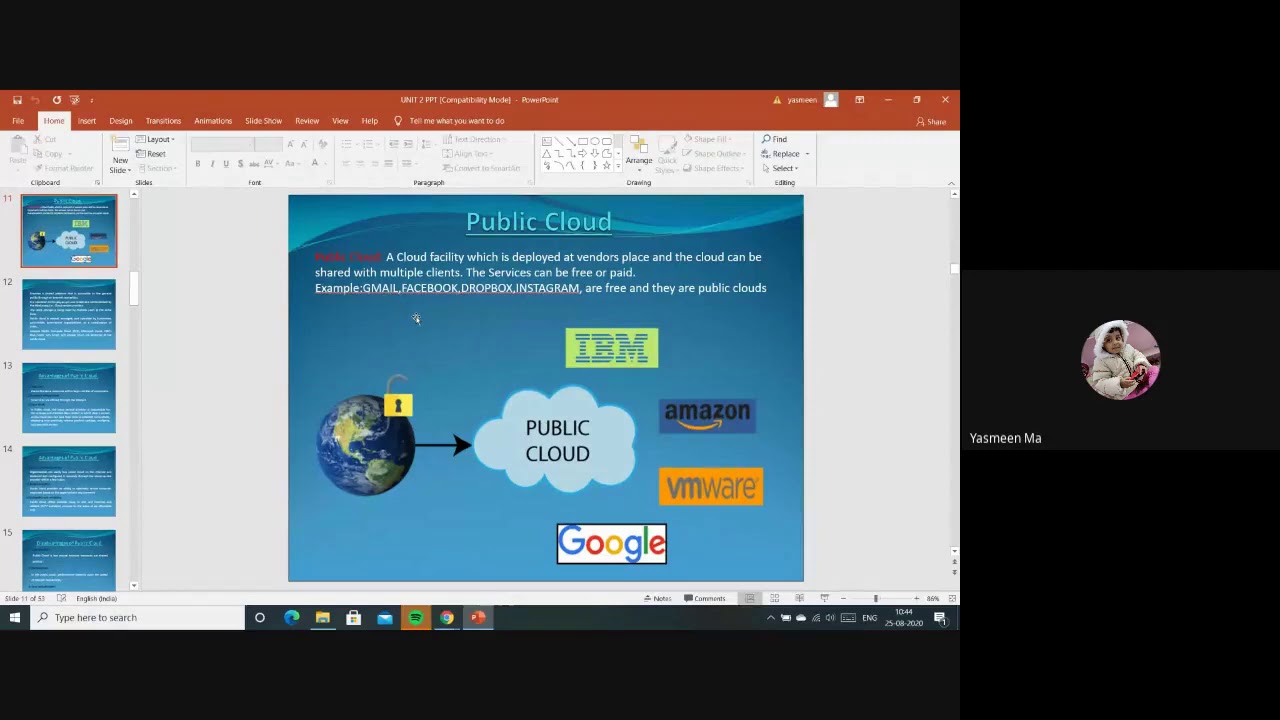
Task: Open Microsoft Store from the taskbar
Action: pos(353,618)
